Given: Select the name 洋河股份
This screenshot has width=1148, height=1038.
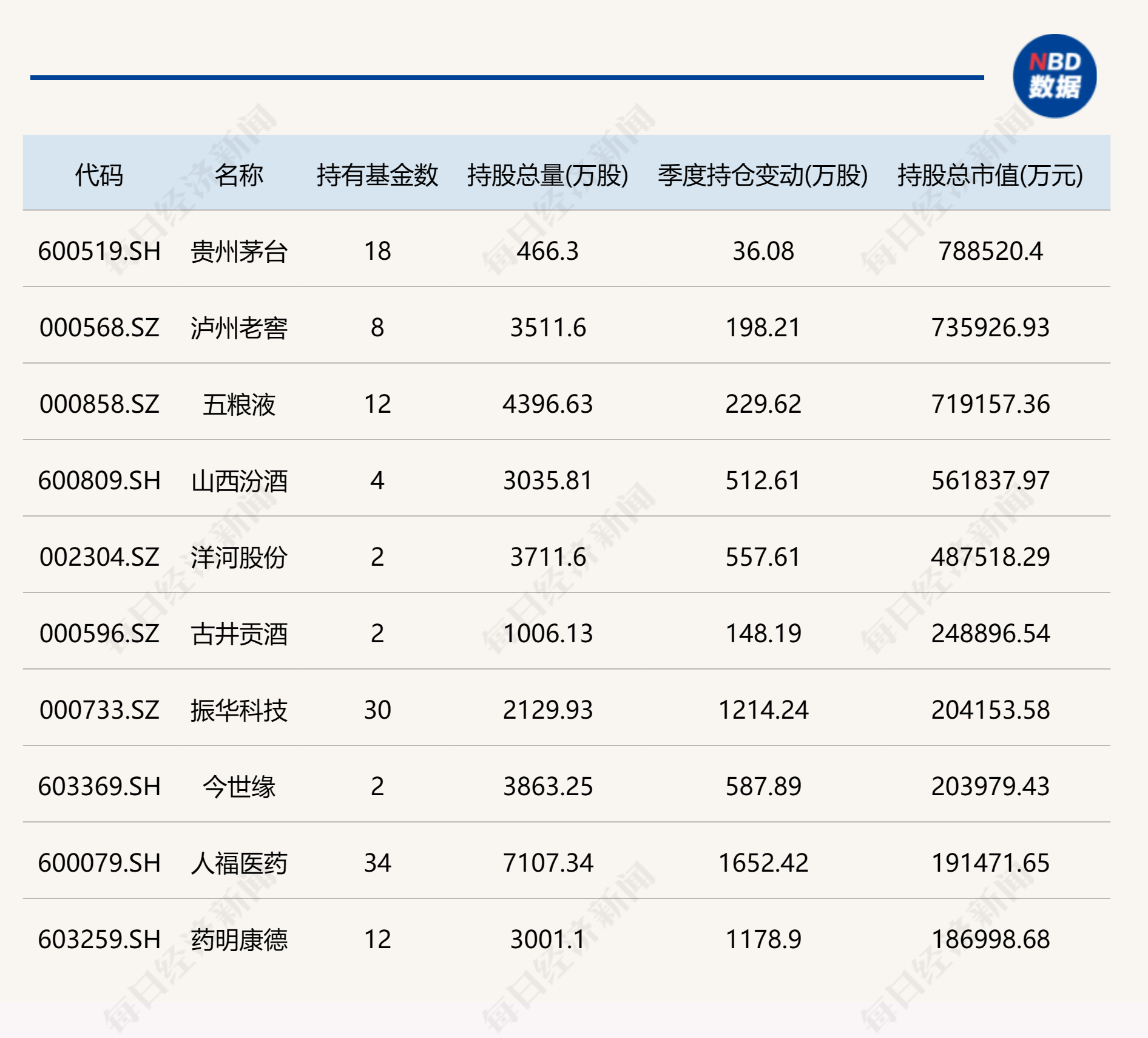Looking at the screenshot, I should coord(238,557).
